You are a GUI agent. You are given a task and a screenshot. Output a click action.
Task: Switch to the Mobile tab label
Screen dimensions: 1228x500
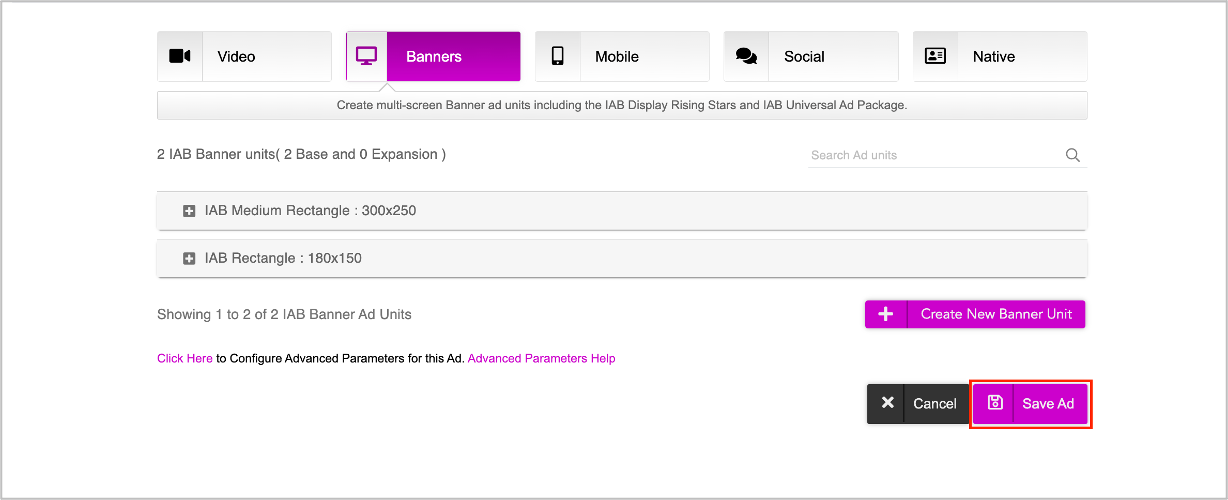[617, 57]
